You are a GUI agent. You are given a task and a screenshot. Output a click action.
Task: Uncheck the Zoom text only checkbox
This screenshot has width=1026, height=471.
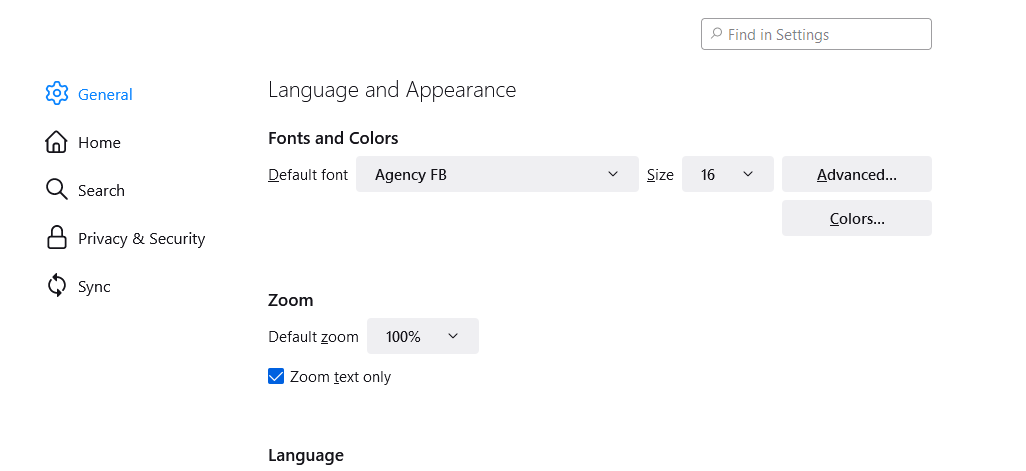[276, 376]
